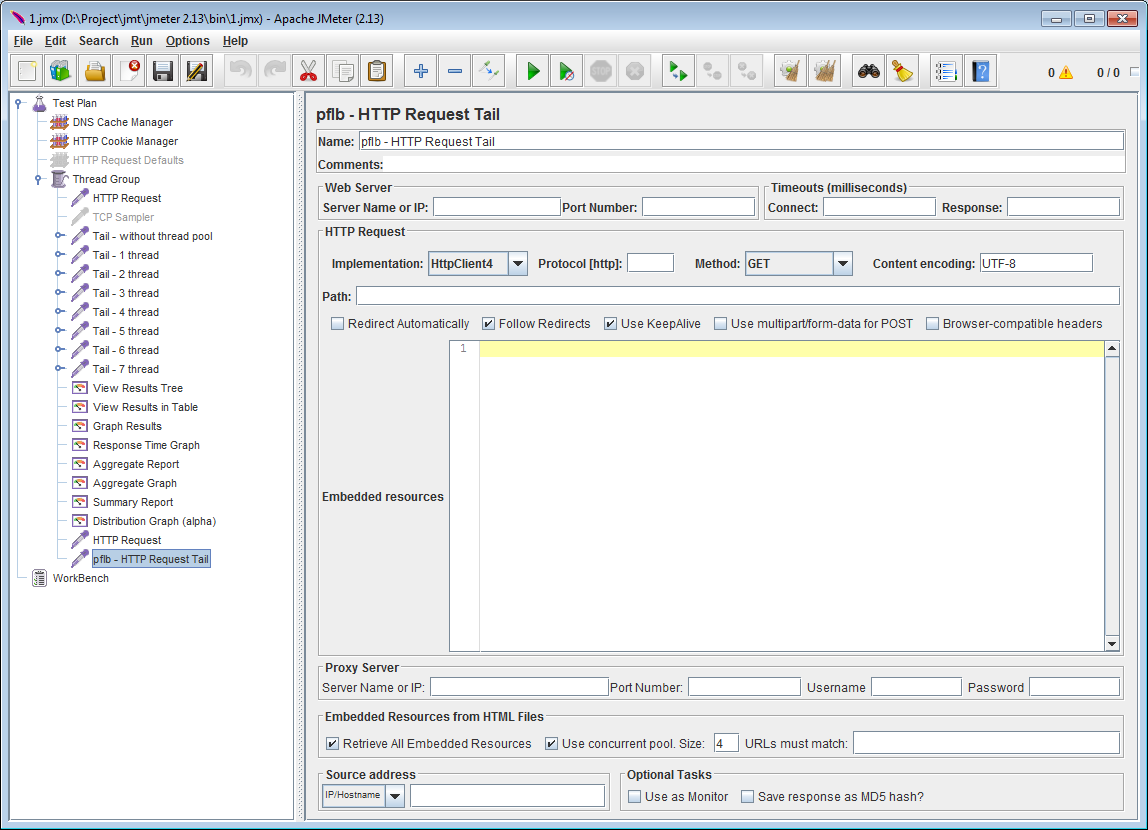Save the test plan with floppy icon
Image resolution: width=1148 pixels, height=830 pixels.
click(x=163, y=71)
